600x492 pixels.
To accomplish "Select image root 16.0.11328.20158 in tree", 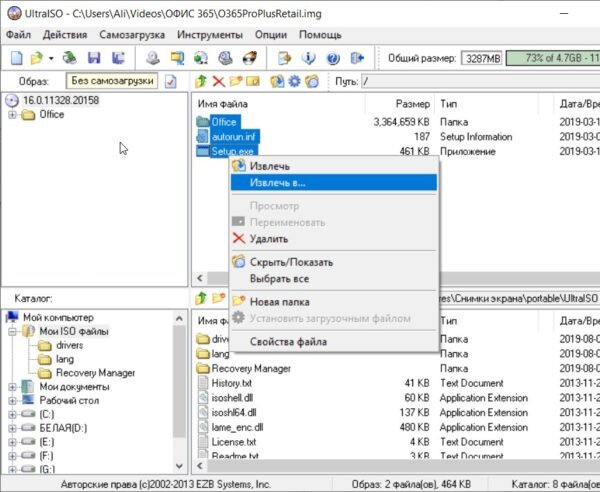I will [61, 100].
